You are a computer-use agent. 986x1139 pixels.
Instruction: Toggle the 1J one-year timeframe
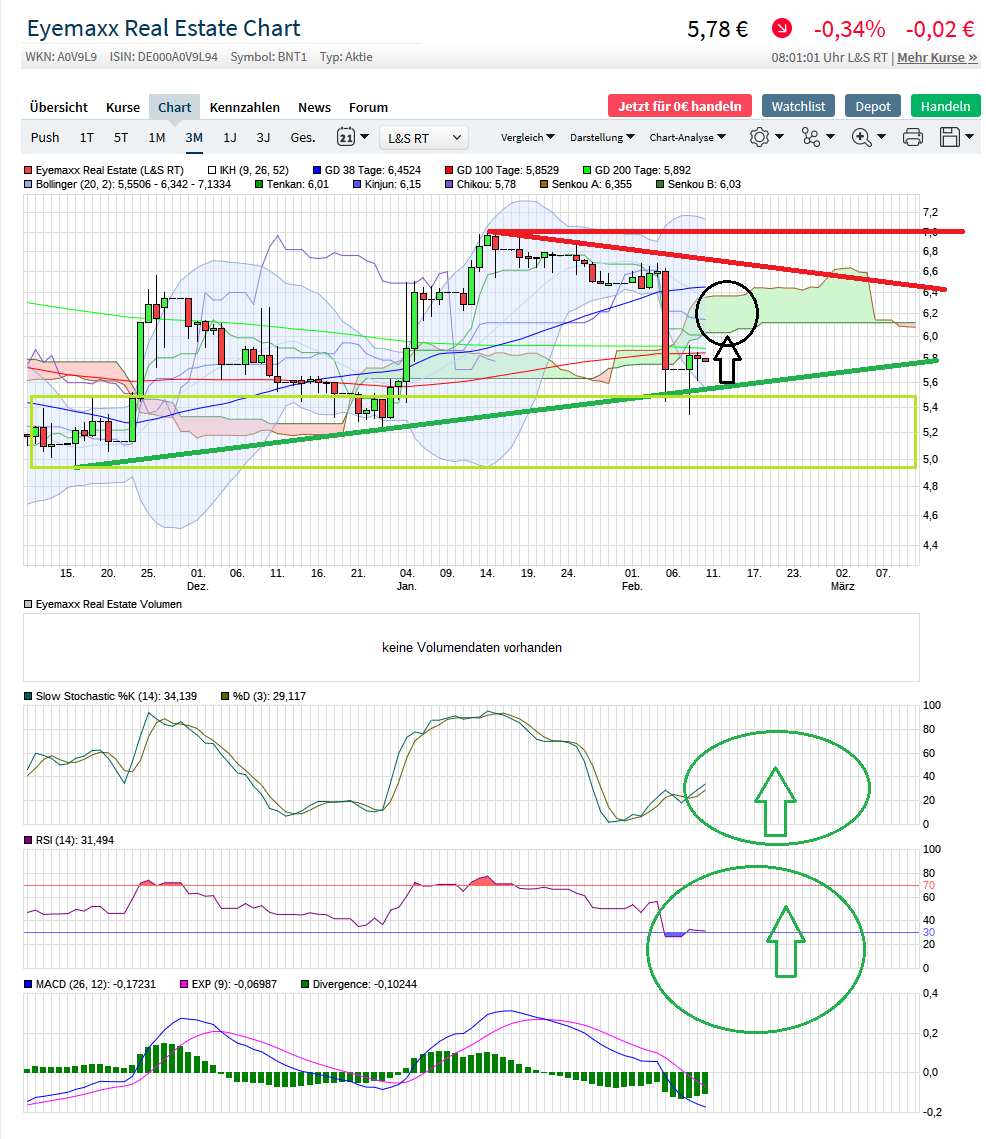click(x=230, y=137)
